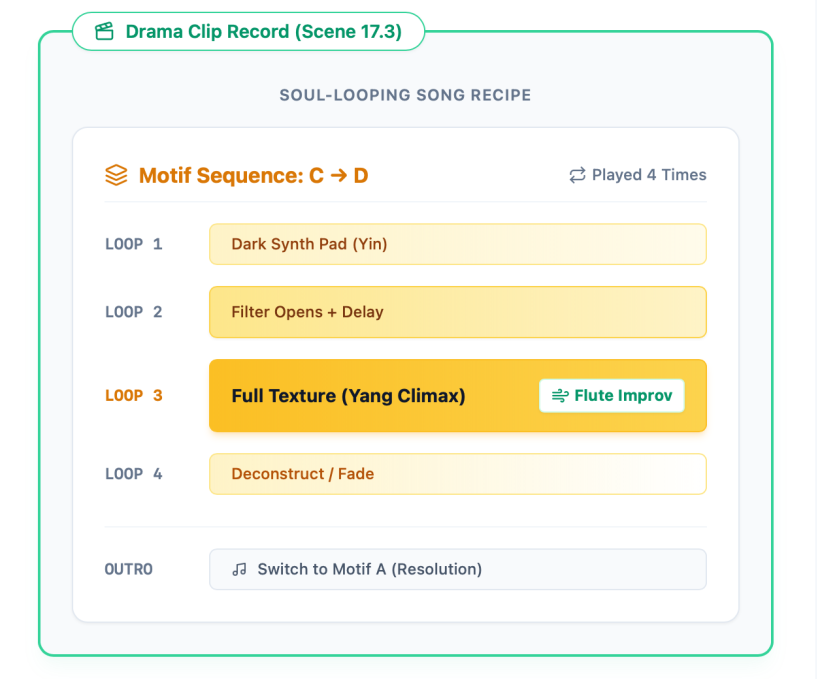Click the clapperboard icon beside Drama Clip Record
Screen dimensions: 820x679
click(x=104, y=31)
